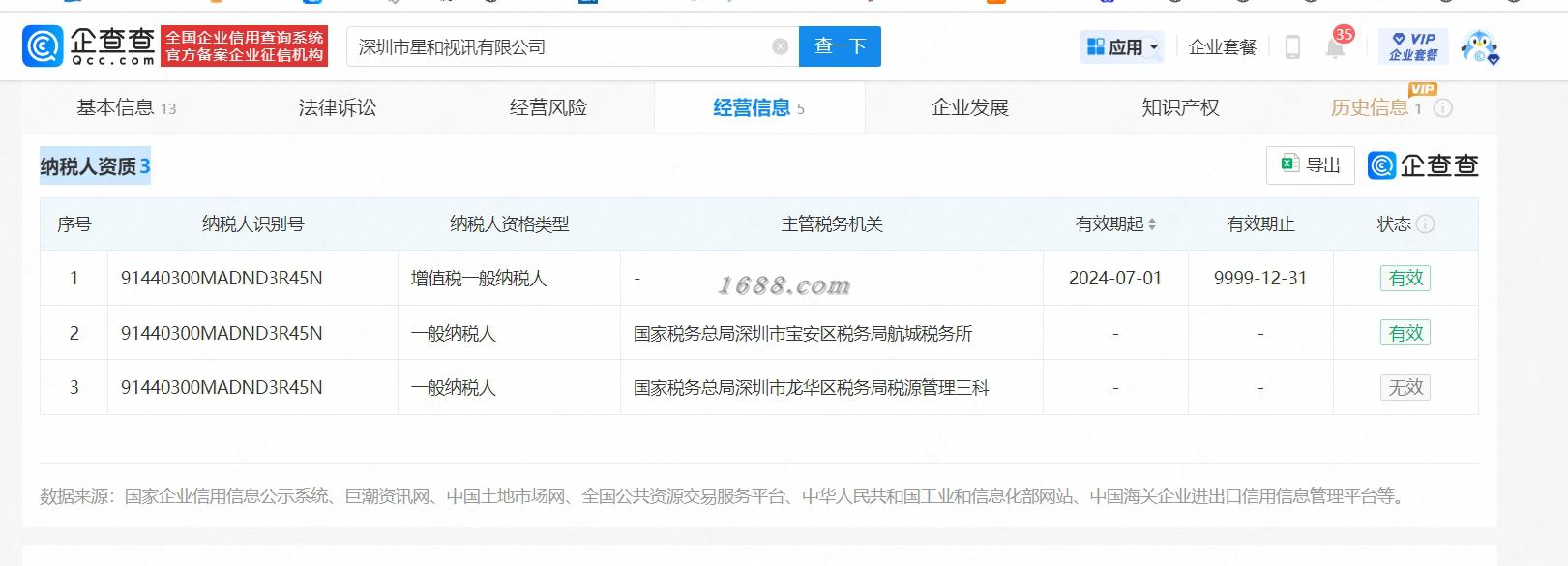1568x566 pixels.
Task: Click the 纳税人资格类型 column header
Action: coord(509,224)
